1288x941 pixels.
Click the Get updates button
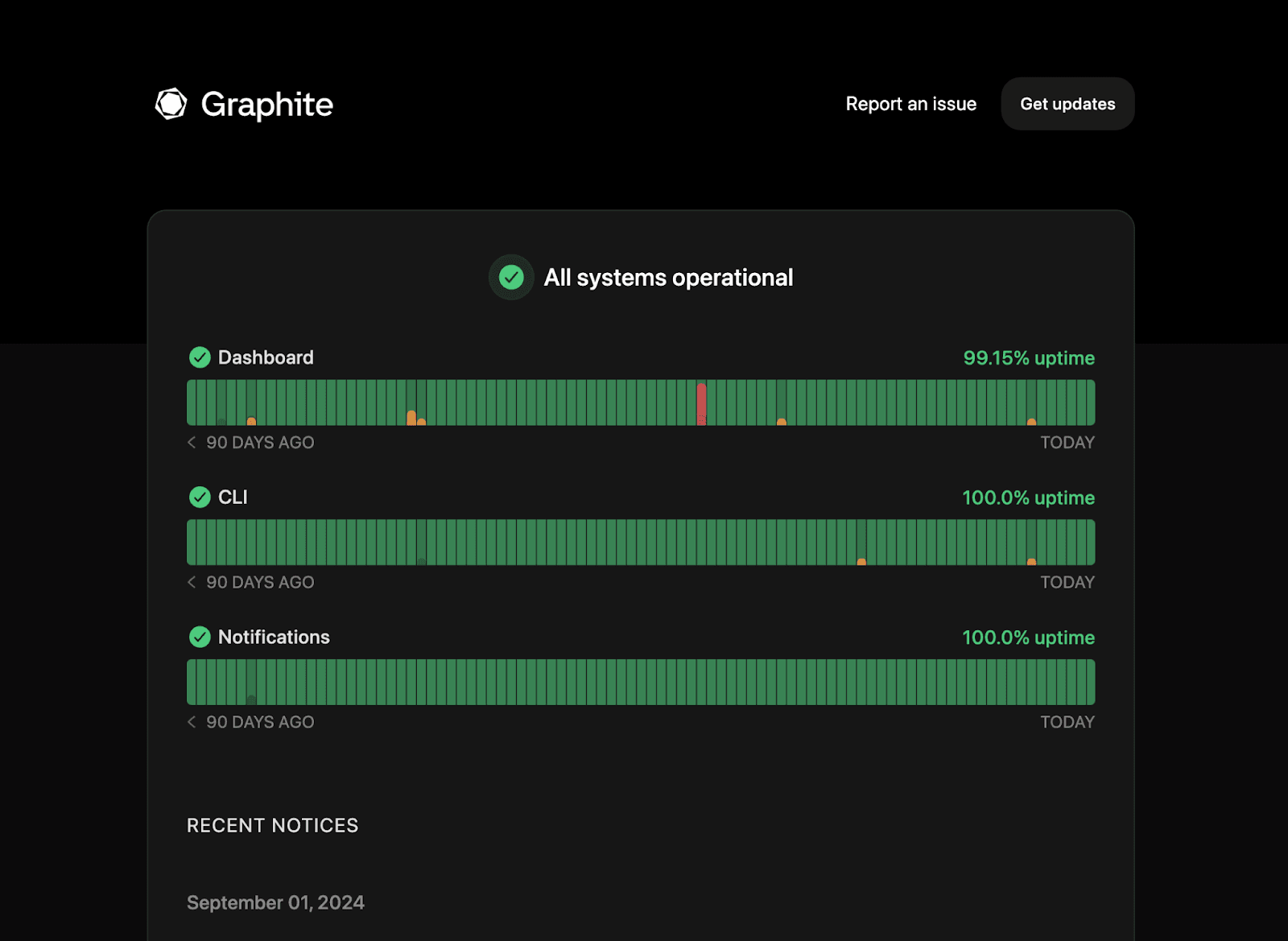tap(1067, 103)
